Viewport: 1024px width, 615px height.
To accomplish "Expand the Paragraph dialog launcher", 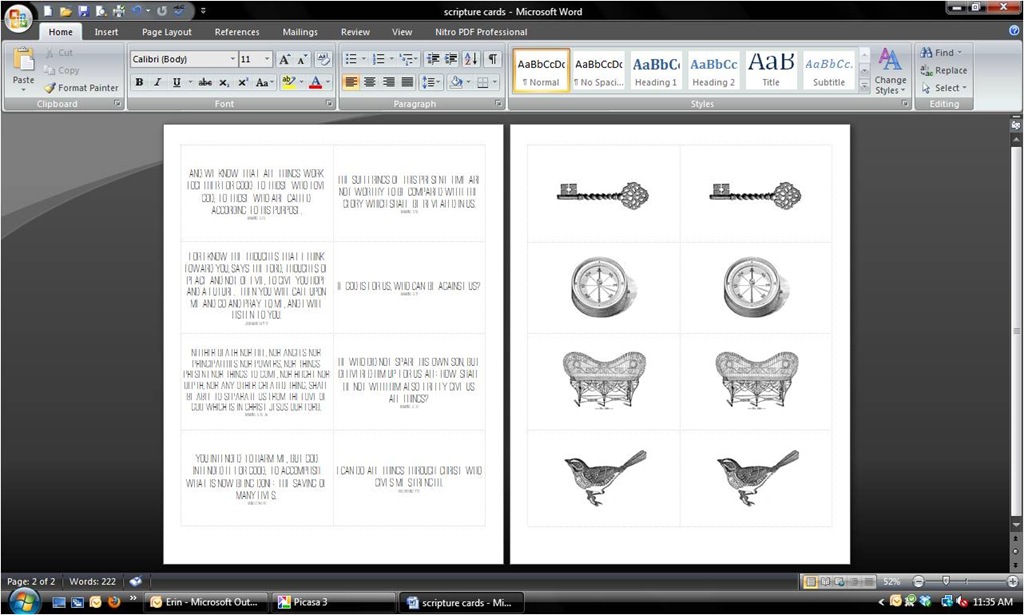I will tap(498, 103).
